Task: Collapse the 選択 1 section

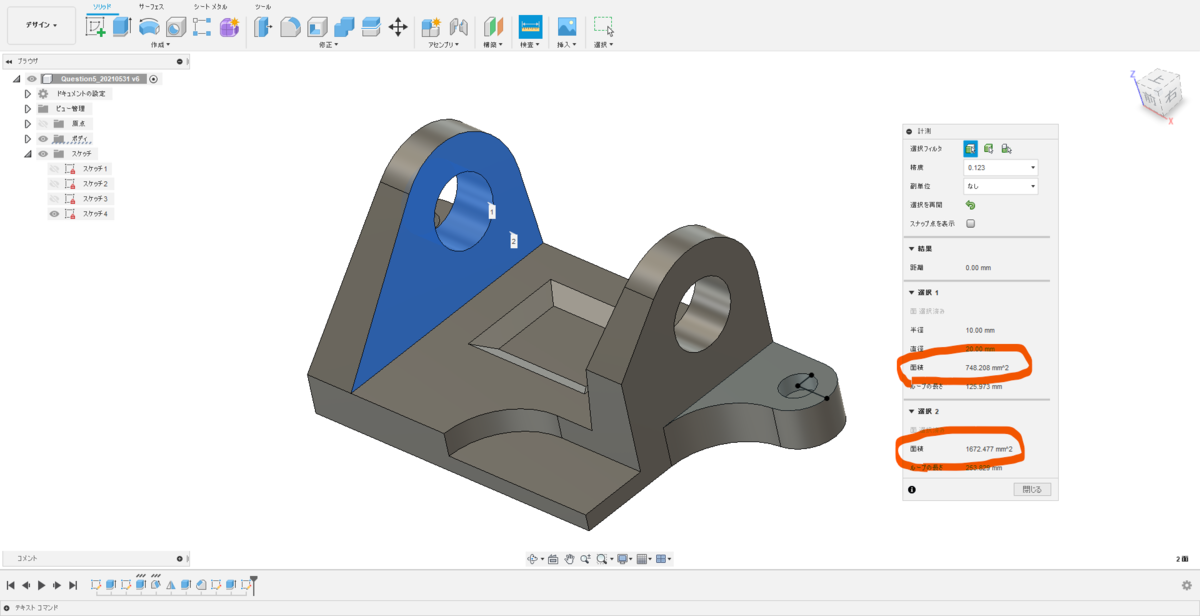Action: click(912, 292)
